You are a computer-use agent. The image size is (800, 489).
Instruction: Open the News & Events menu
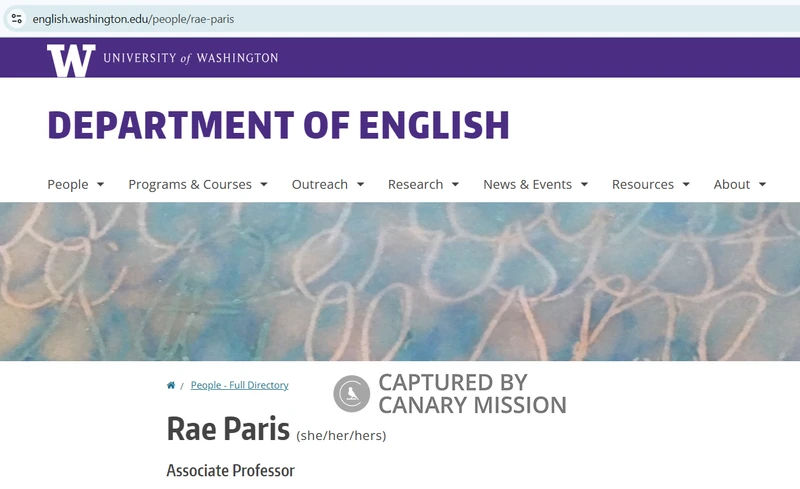click(528, 184)
